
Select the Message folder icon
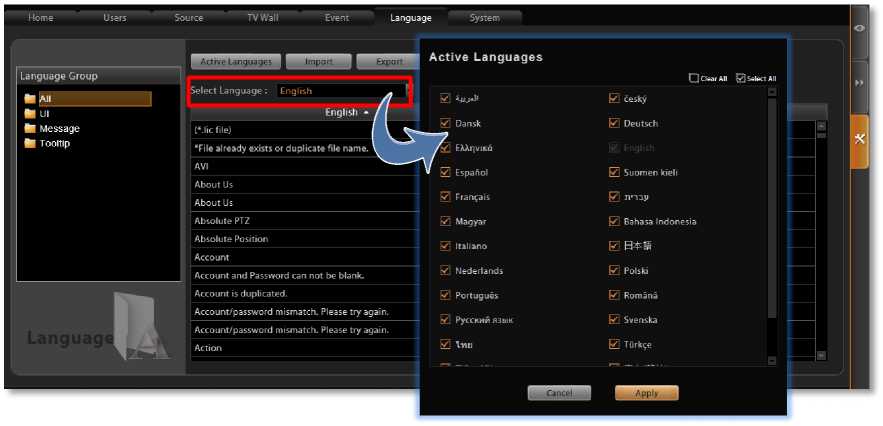[31, 129]
